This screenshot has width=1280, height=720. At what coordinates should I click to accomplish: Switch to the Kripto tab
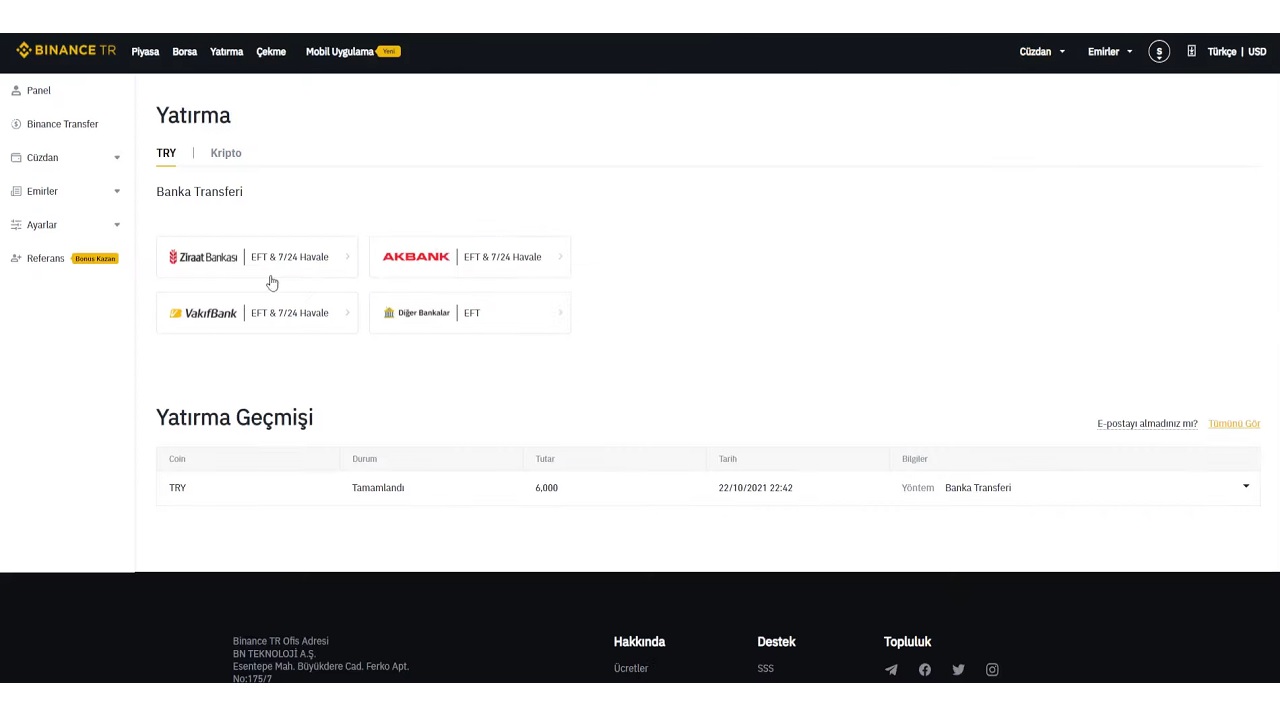(x=226, y=153)
